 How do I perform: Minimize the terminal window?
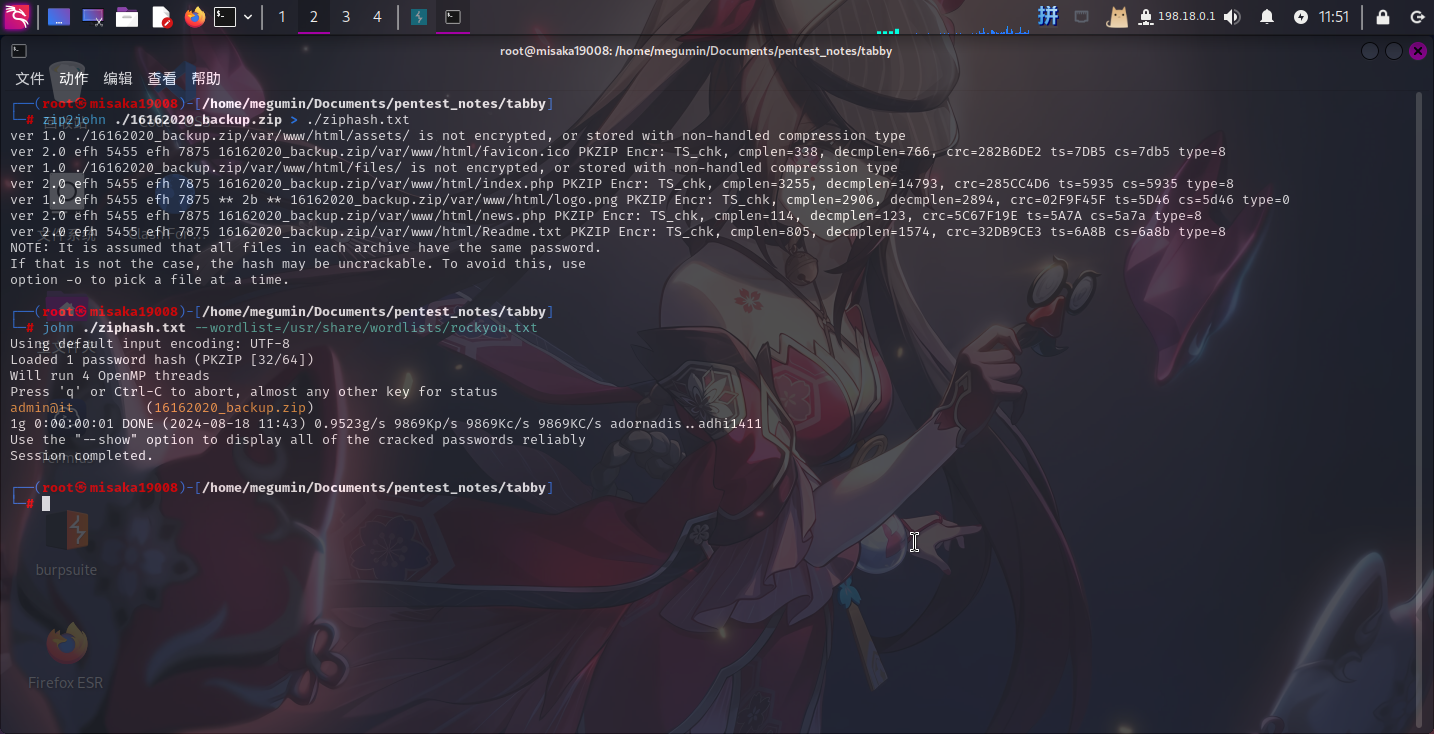(1369, 51)
